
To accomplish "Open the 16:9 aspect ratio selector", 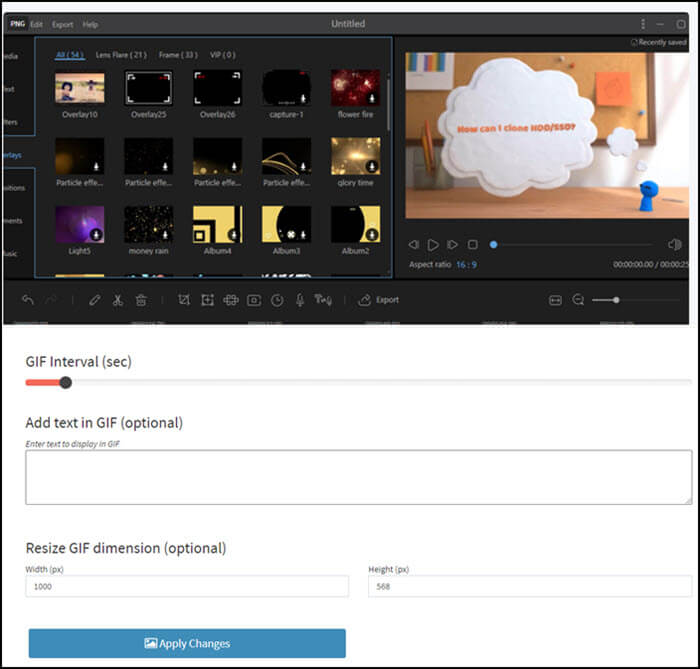I will coord(466,264).
